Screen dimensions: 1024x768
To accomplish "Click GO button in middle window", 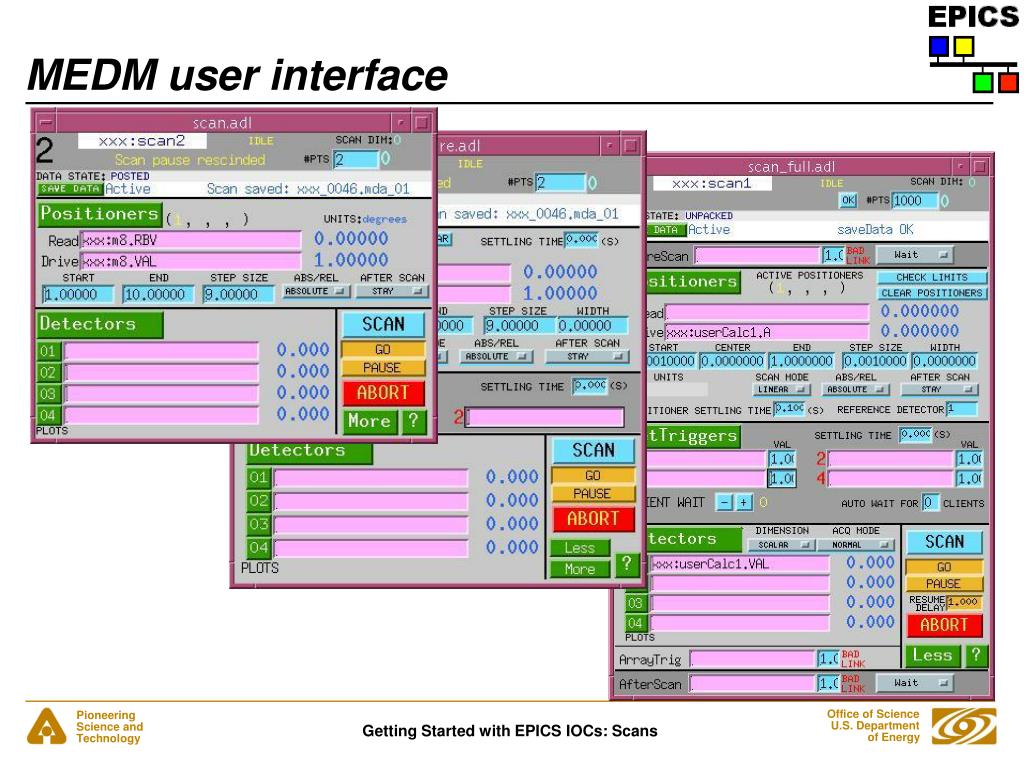I will (594, 475).
